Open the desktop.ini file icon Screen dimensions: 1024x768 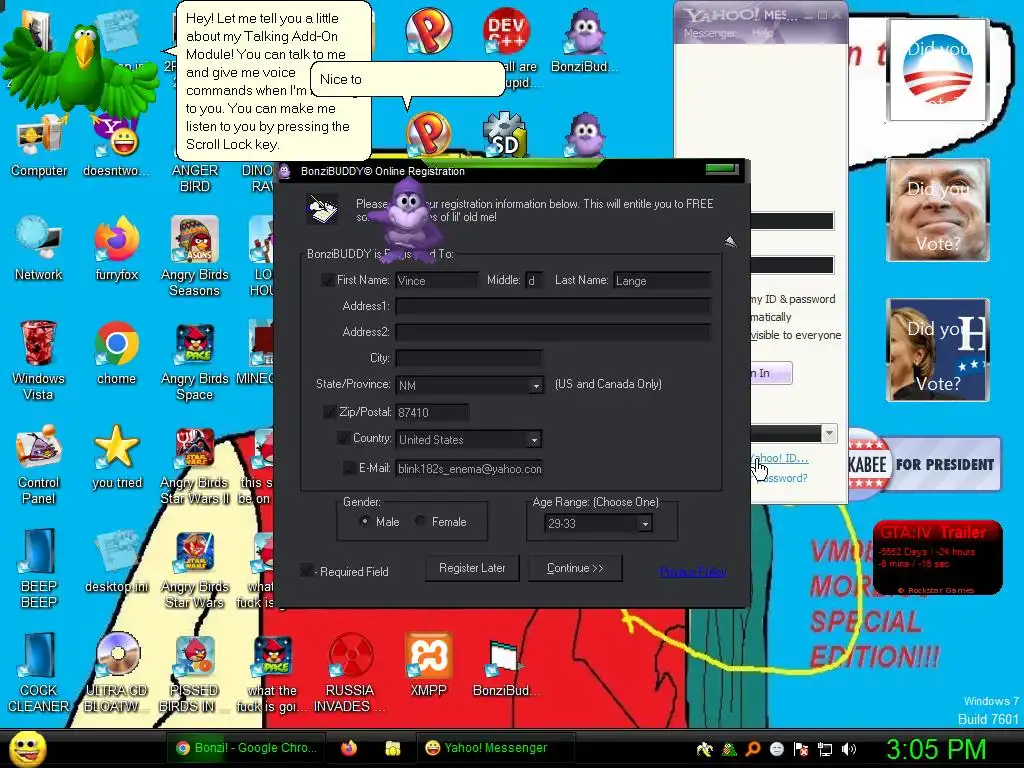[116, 560]
